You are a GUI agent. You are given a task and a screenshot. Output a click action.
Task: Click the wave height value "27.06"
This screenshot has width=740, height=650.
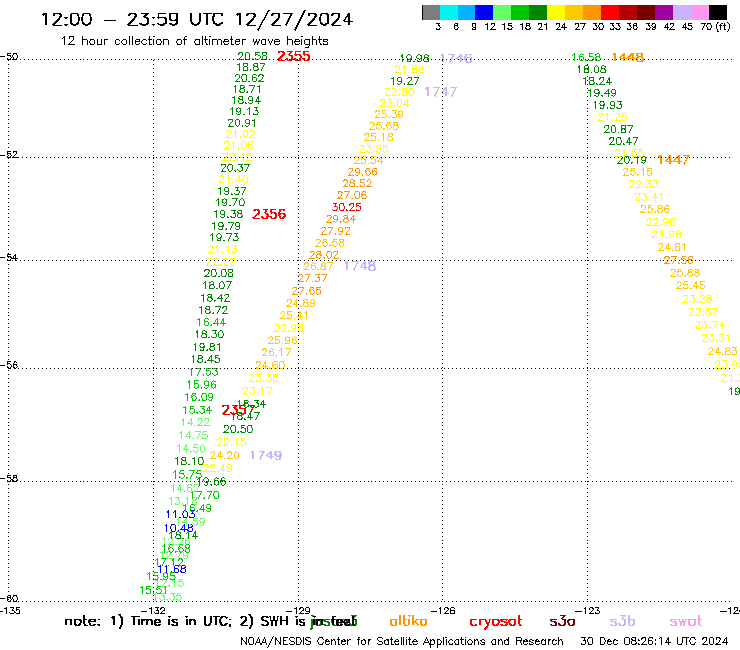point(352,195)
